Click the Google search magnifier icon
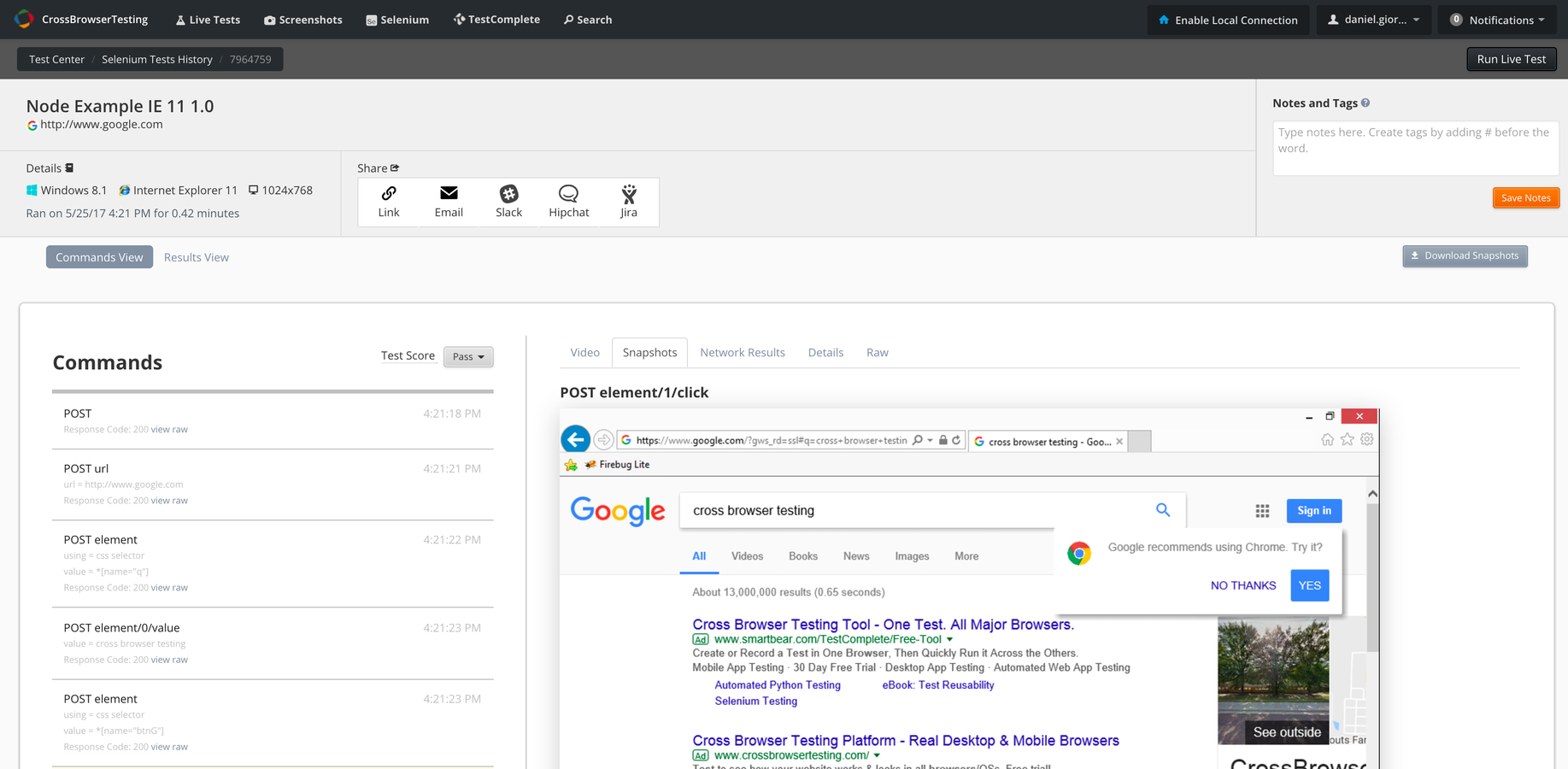This screenshot has height=769, width=1568. (x=1163, y=510)
